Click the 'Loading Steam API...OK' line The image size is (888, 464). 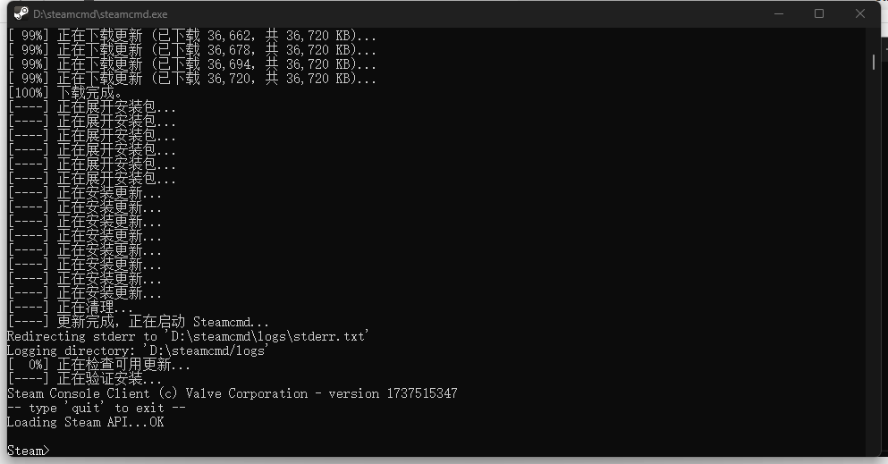tap(86, 422)
